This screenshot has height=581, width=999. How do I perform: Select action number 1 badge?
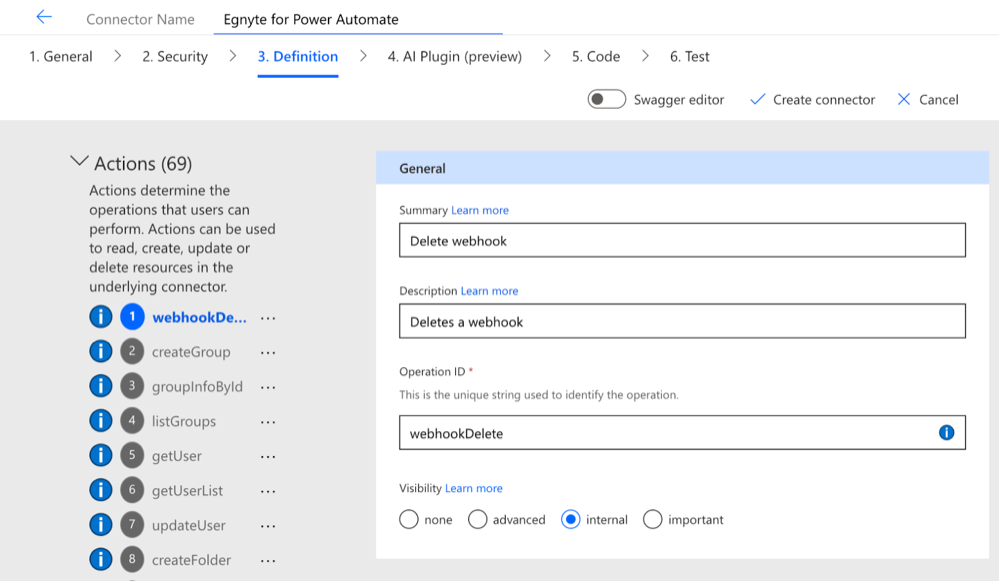132,317
